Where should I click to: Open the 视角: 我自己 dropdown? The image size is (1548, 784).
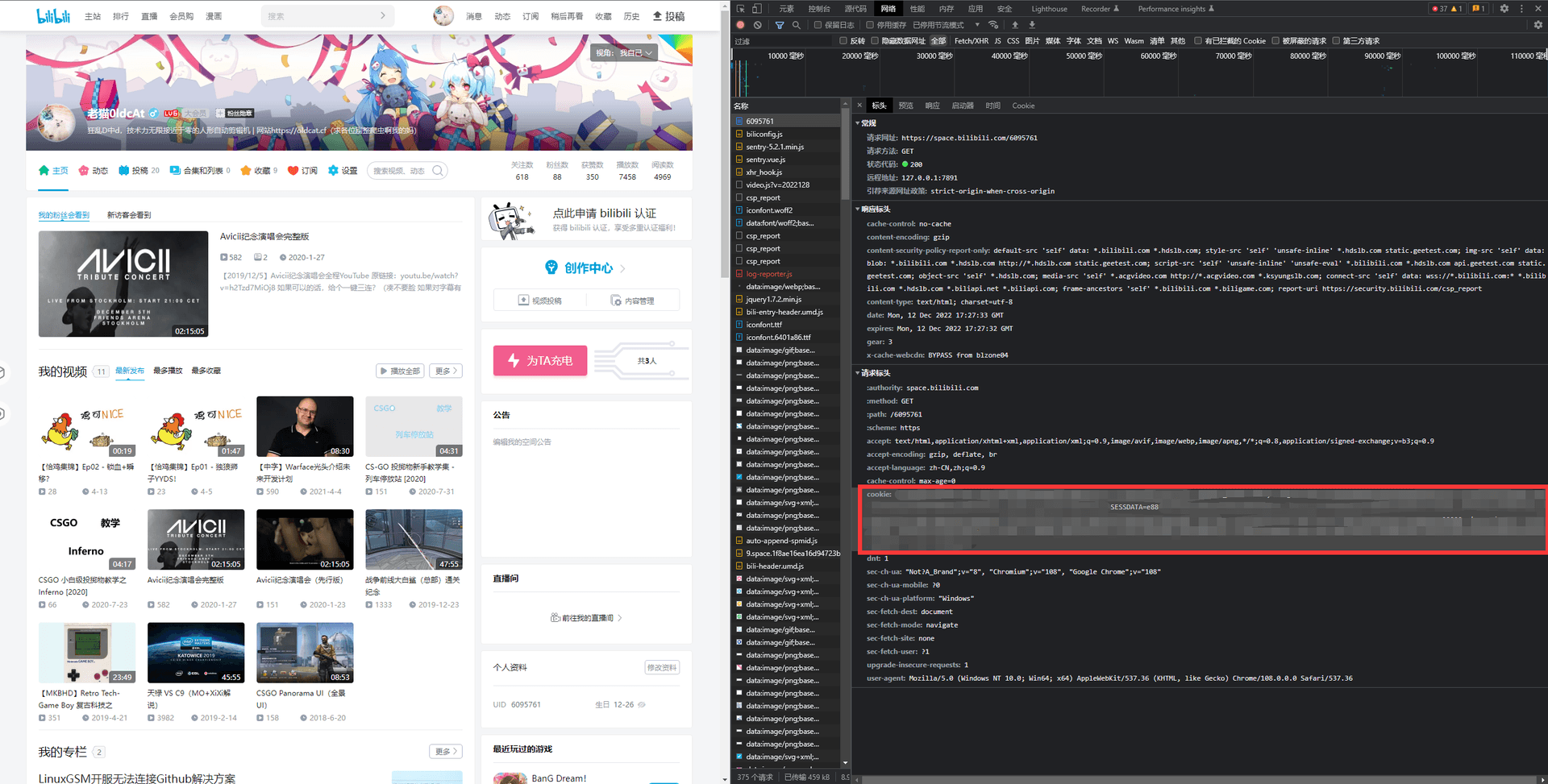[x=624, y=53]
